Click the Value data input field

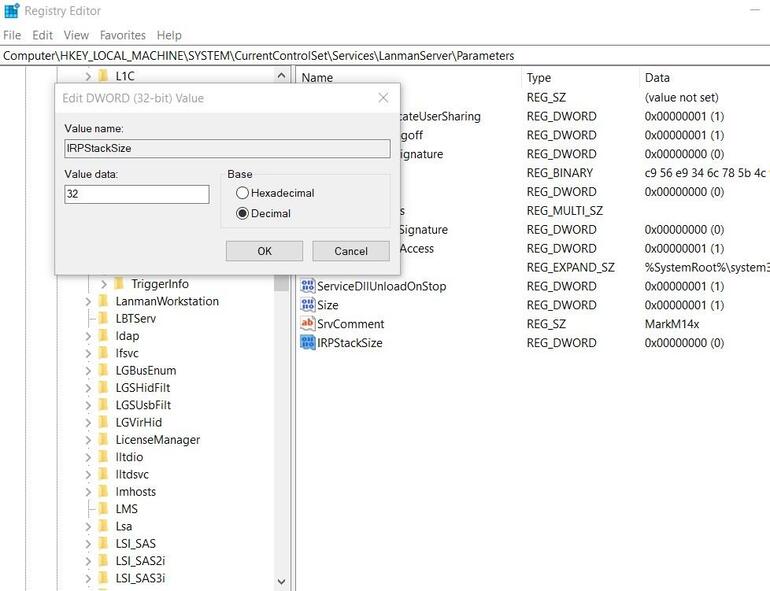point(137,194)
